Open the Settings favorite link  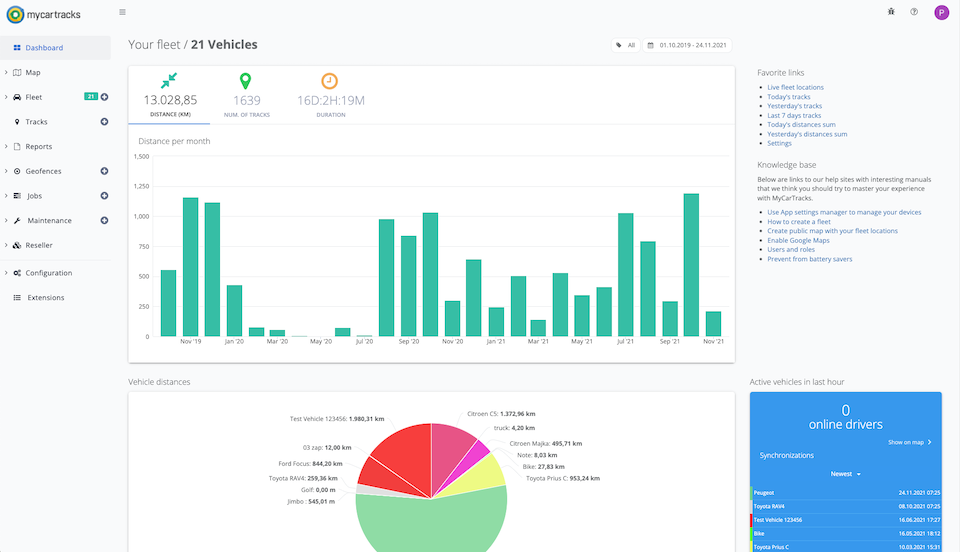coord(779,143)
